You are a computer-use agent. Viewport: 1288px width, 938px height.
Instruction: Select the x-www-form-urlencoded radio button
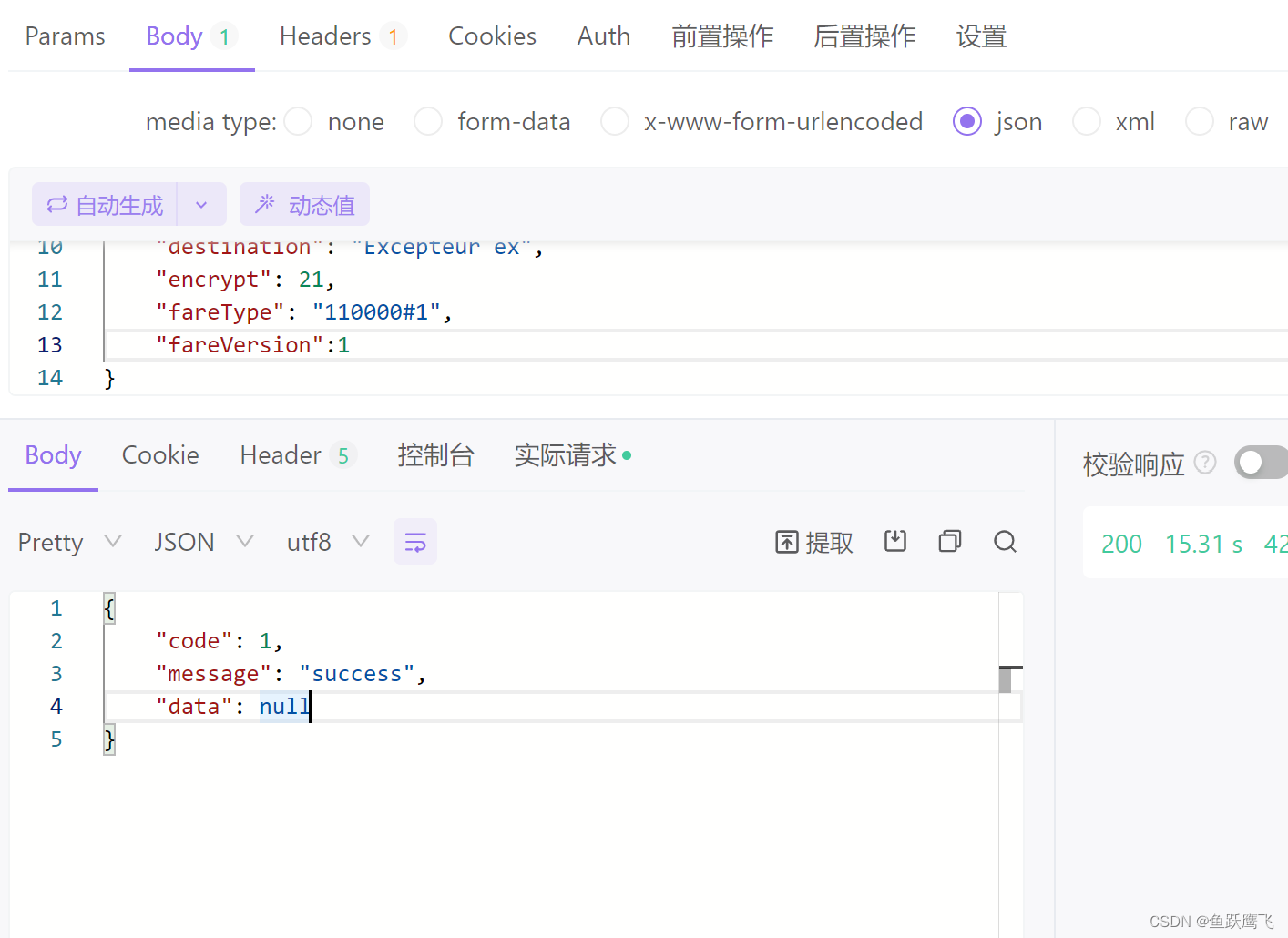pyautogui.click(x=615, y=121)
